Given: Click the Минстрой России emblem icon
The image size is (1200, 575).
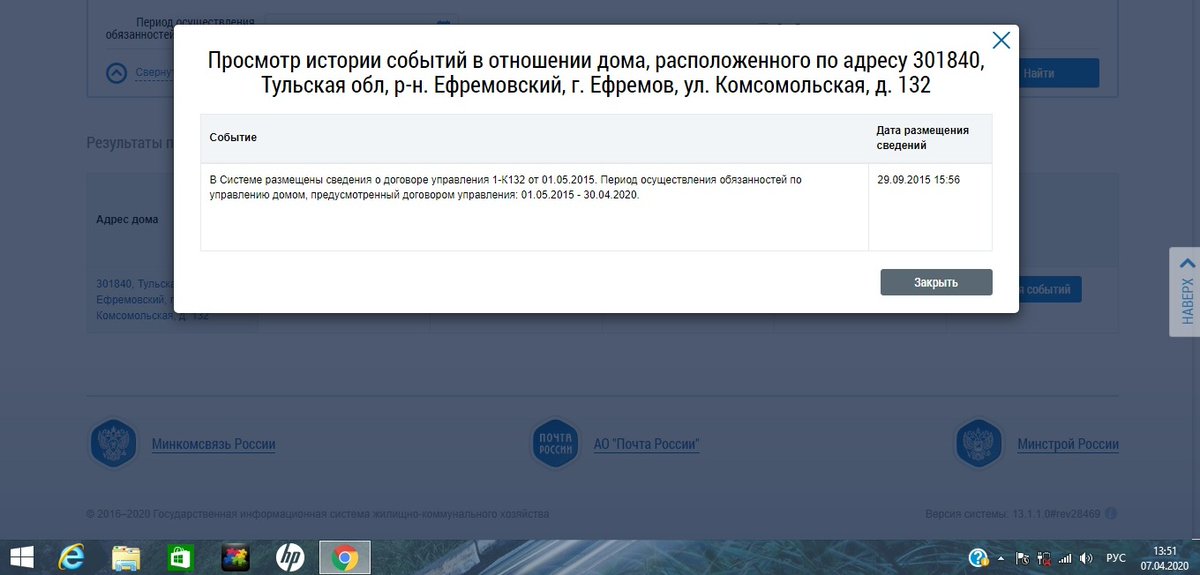Looking at the screenshot, I should click(980, 444).
